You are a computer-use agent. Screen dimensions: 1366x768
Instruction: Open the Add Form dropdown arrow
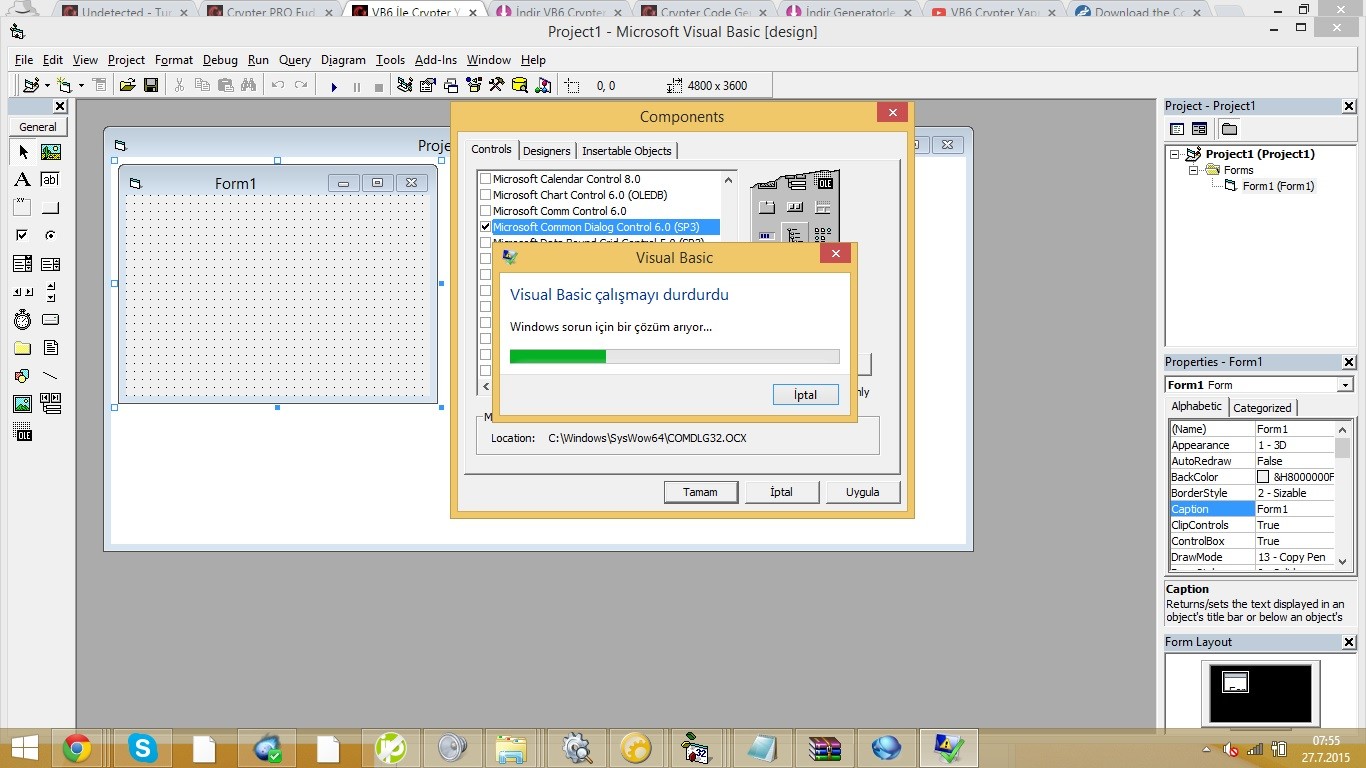point(82,86)
